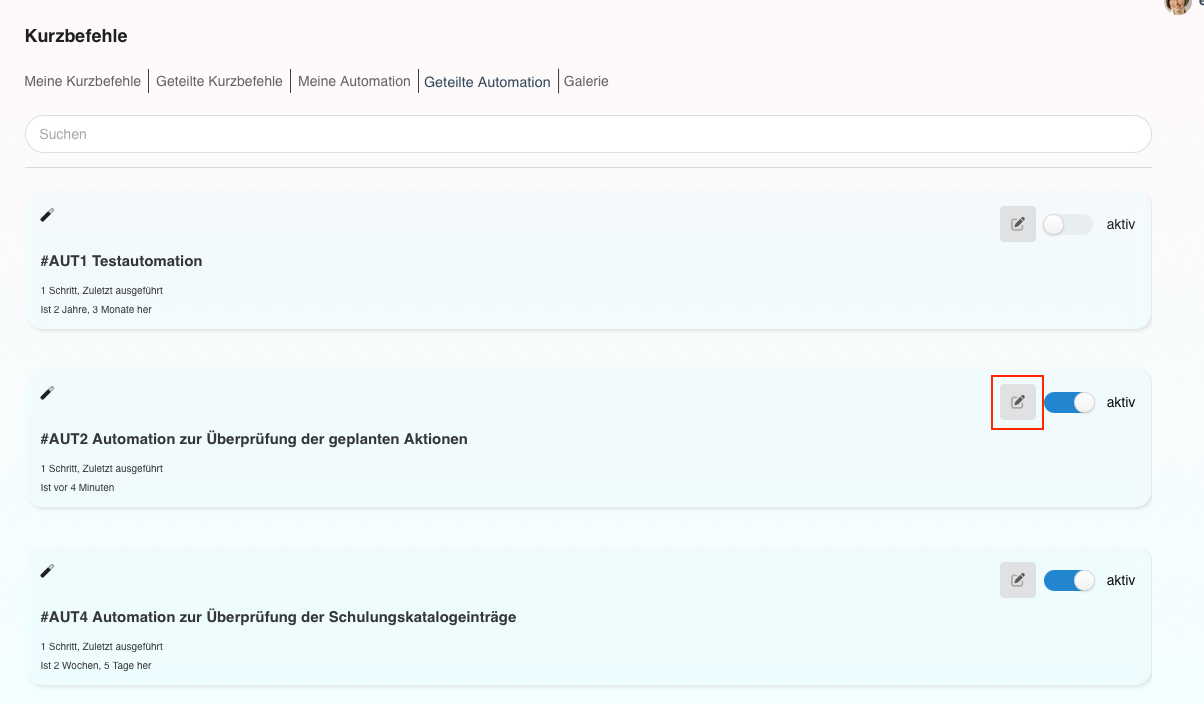1204x704 pixels.
Task: Switch to the Geteilte Kurzbefehle tab
Action: pyautogui.click(x=219, y=81)
